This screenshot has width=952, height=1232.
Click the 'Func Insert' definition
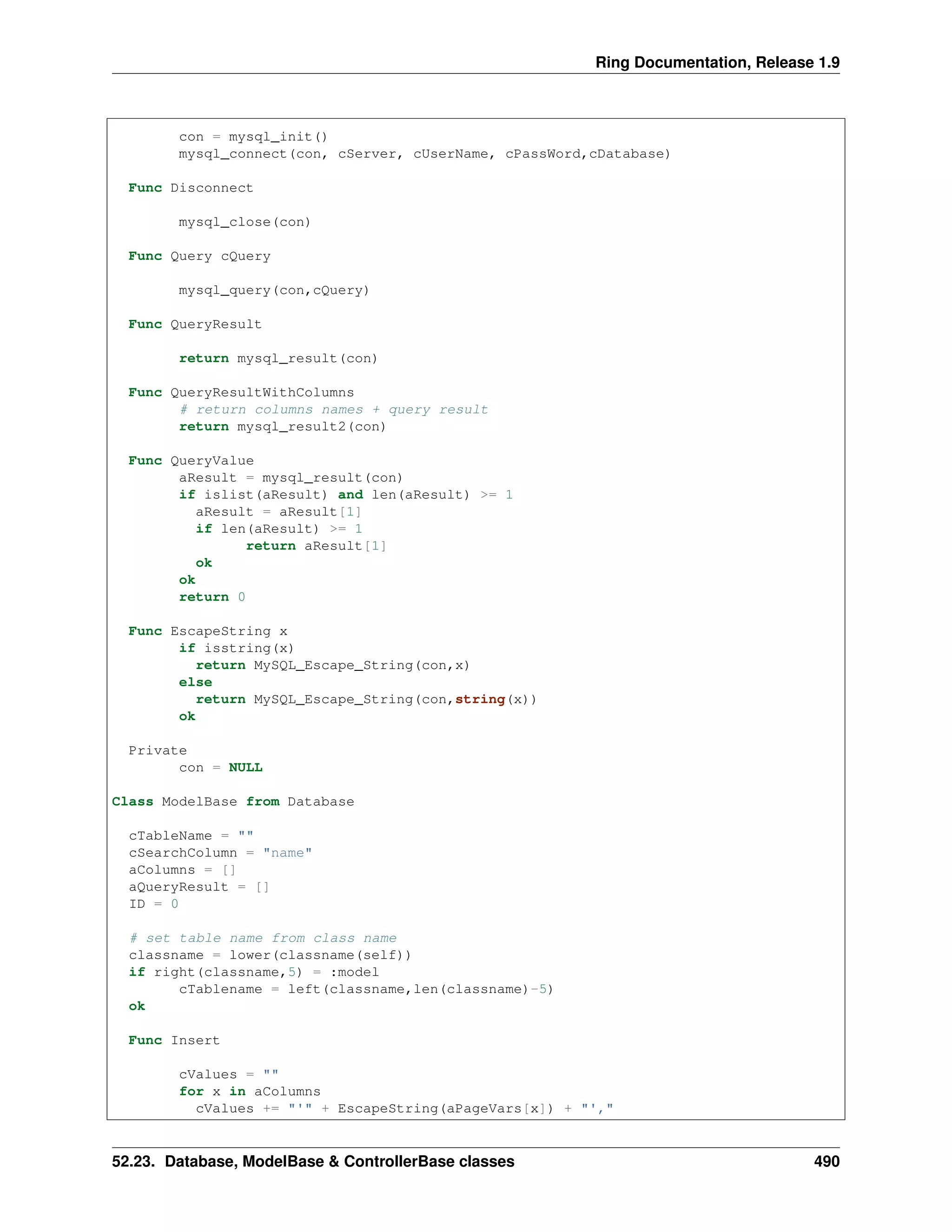click(174, 1040)
